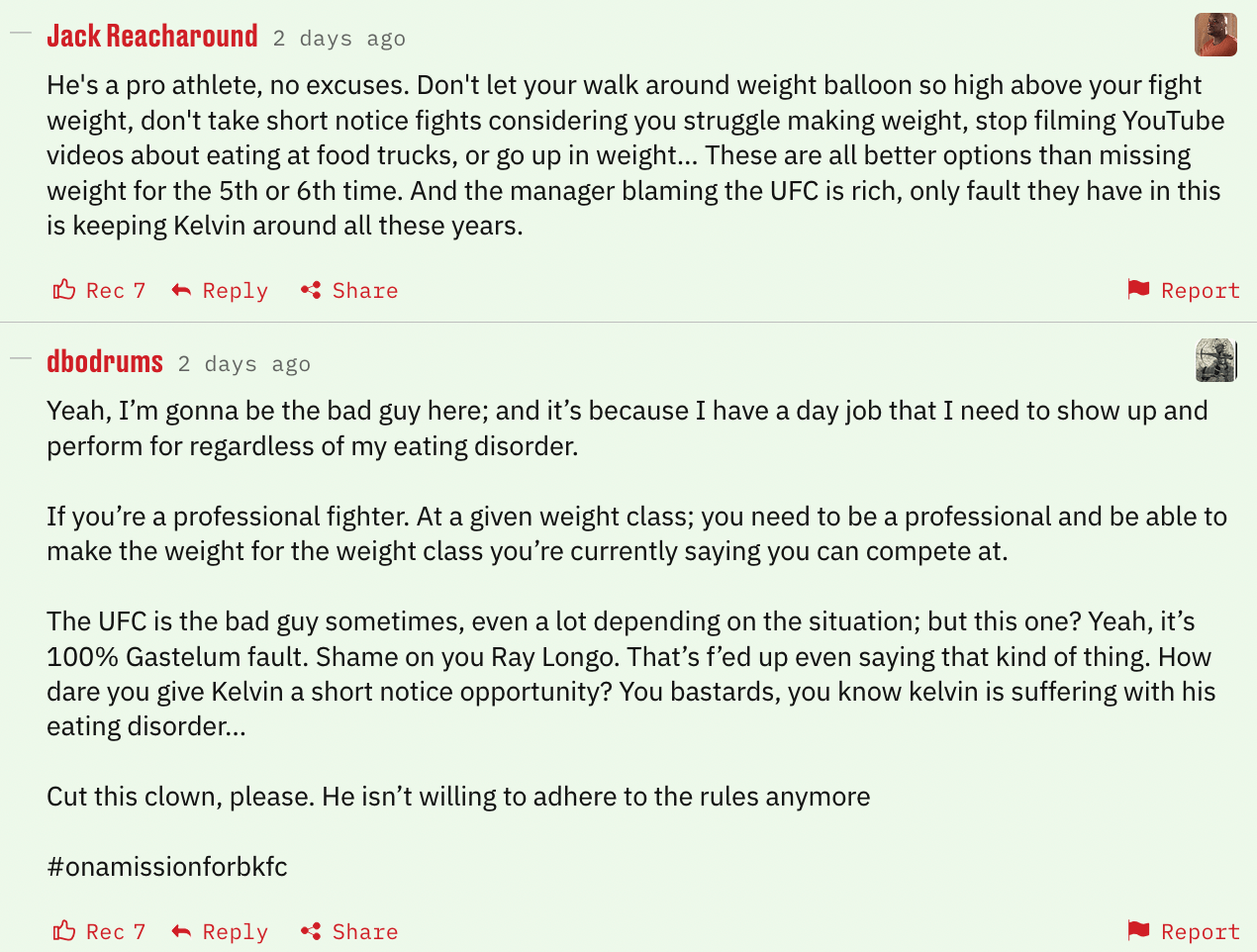The image size is (1257, 952).
Task: Click reply arrow icon under Jack Reacharound's comment
Action: [x=181, y=290]
